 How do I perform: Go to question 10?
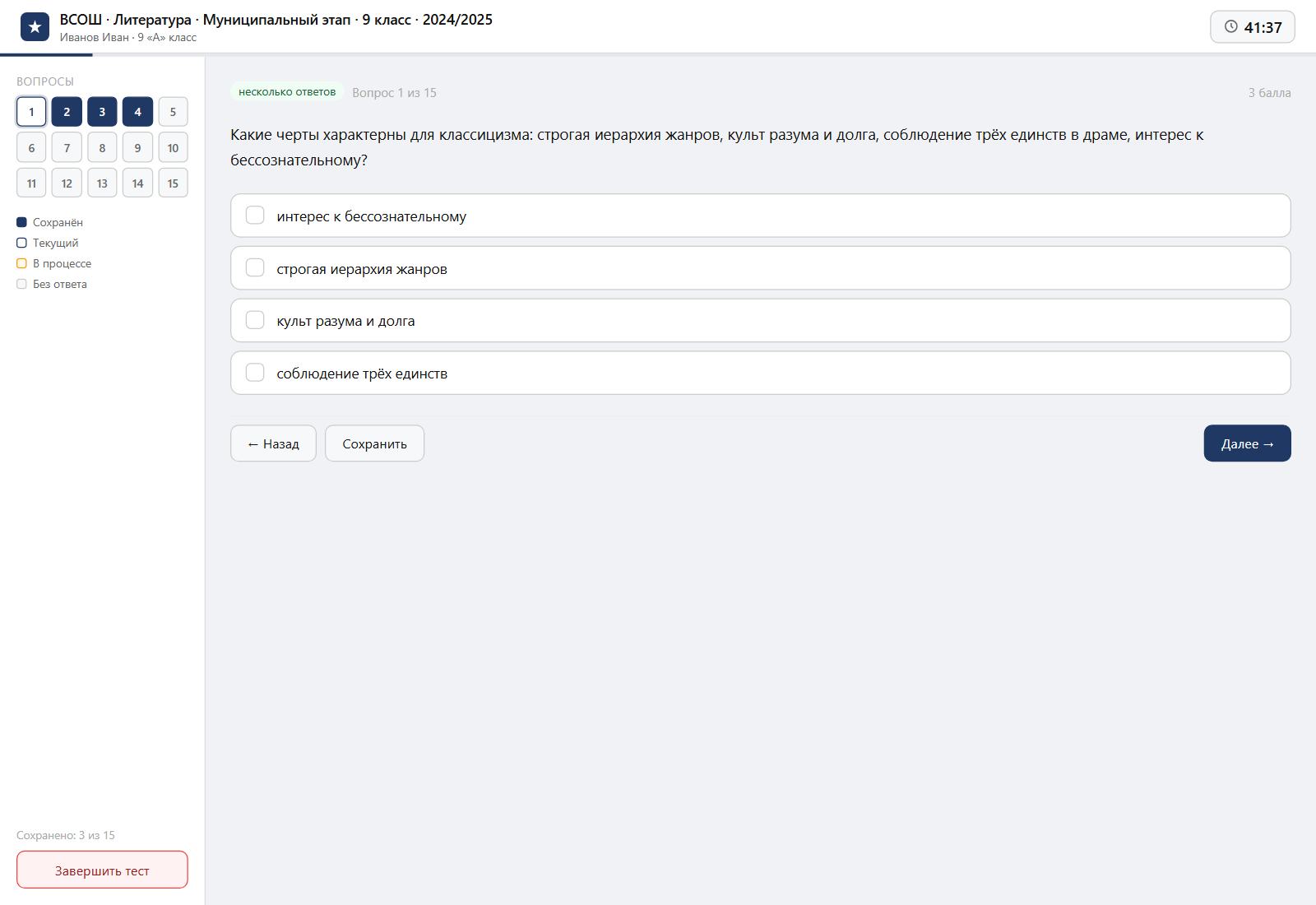point(173,147)
